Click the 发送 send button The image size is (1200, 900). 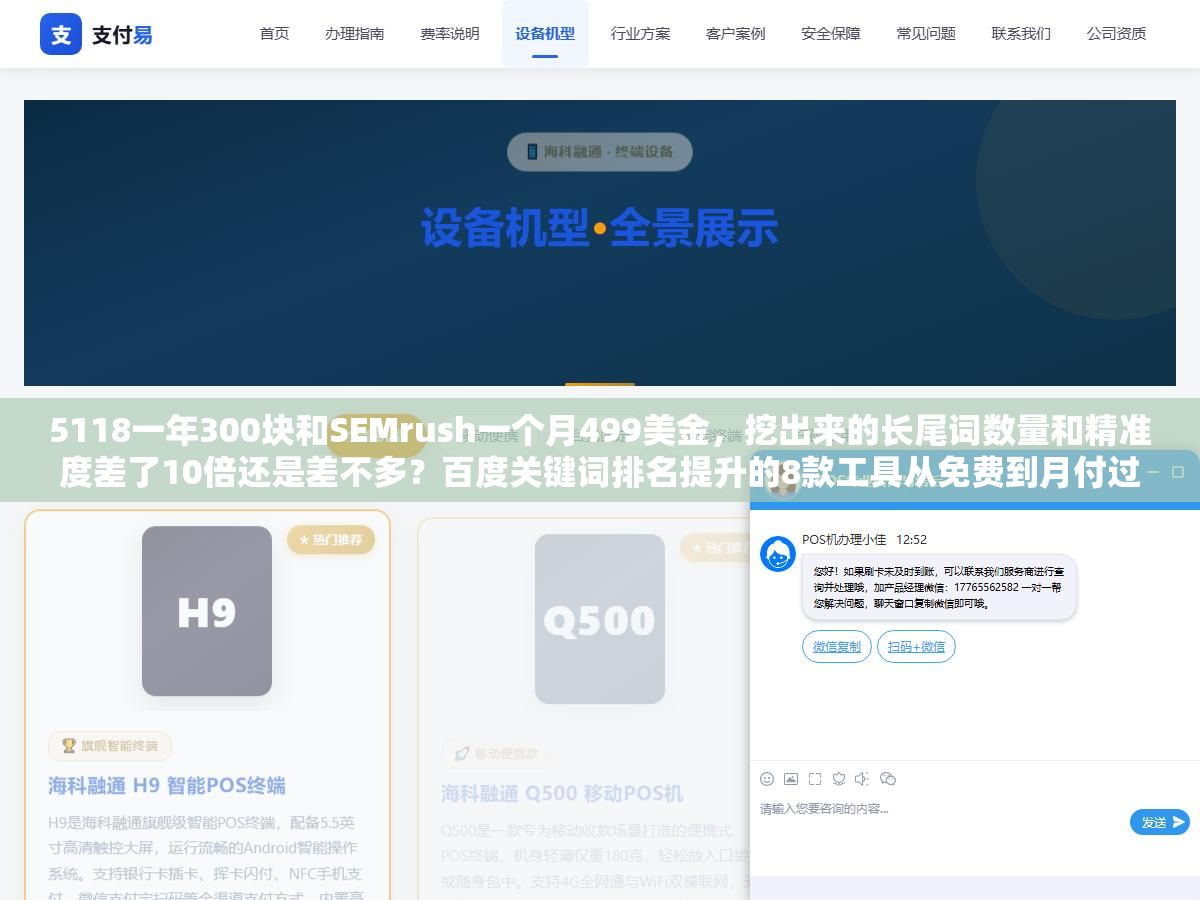pos(1160,822)
